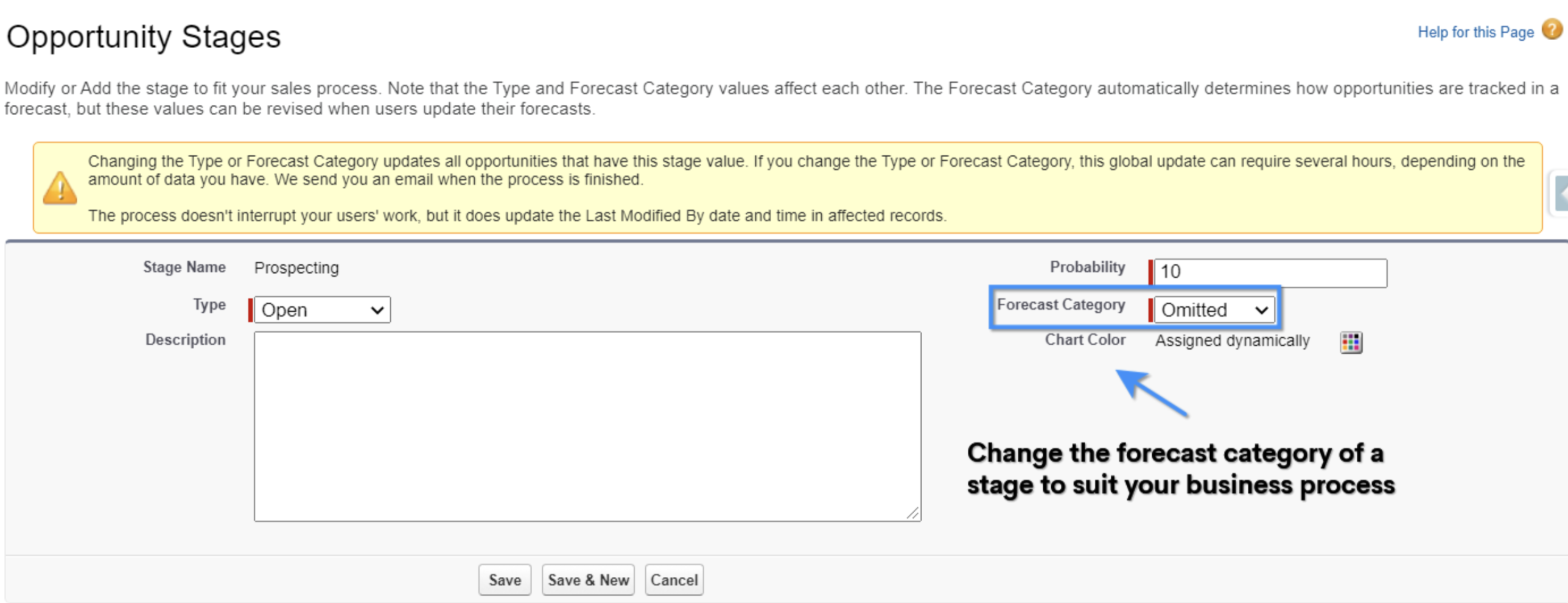Image resolution: width=1568 pixels, height=603 pixels.
Task: Open the Help for this Page link
Action: [x=1475, y=32]
